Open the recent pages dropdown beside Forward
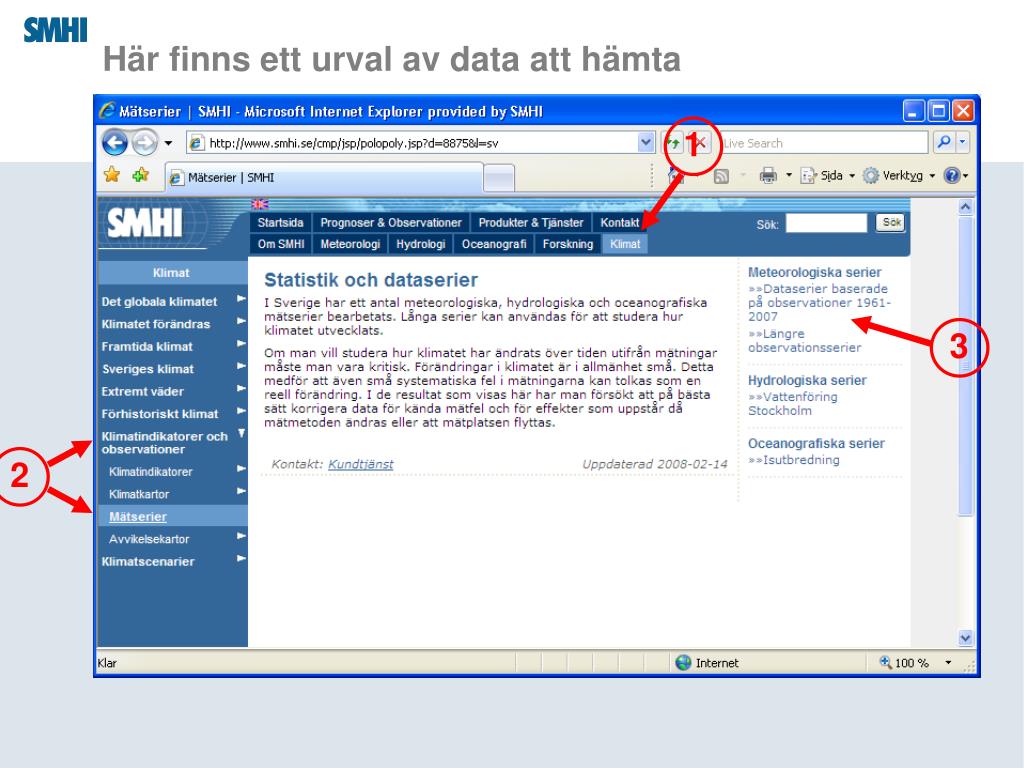Screen dimensions: 1024x768 [x=168, y=143]
